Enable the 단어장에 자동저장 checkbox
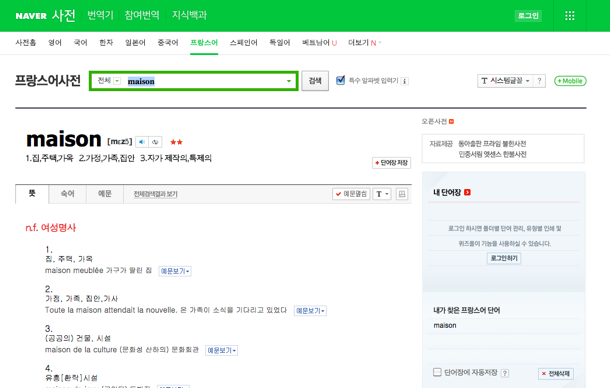The width and height of the screenshot is (610, 388). (437, 372)
